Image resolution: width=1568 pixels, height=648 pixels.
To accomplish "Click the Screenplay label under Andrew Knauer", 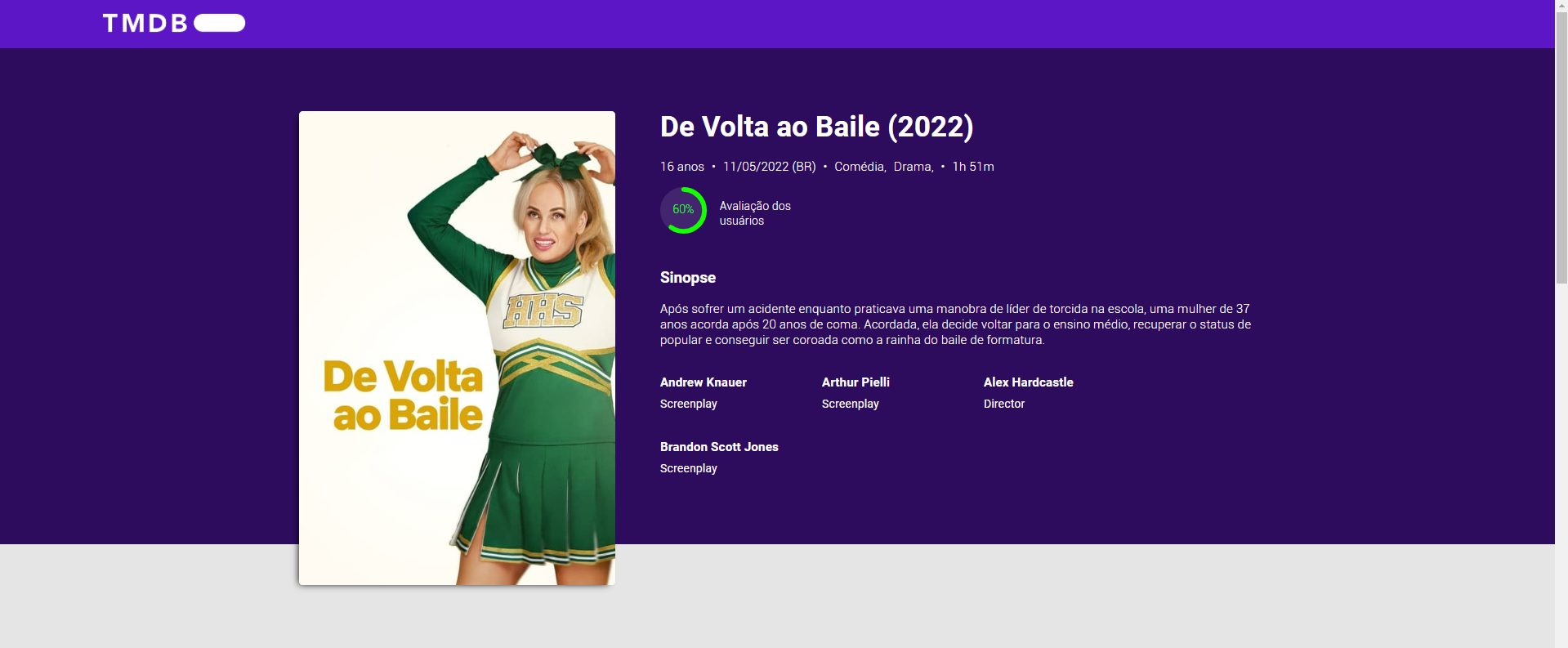I will 689,404.
